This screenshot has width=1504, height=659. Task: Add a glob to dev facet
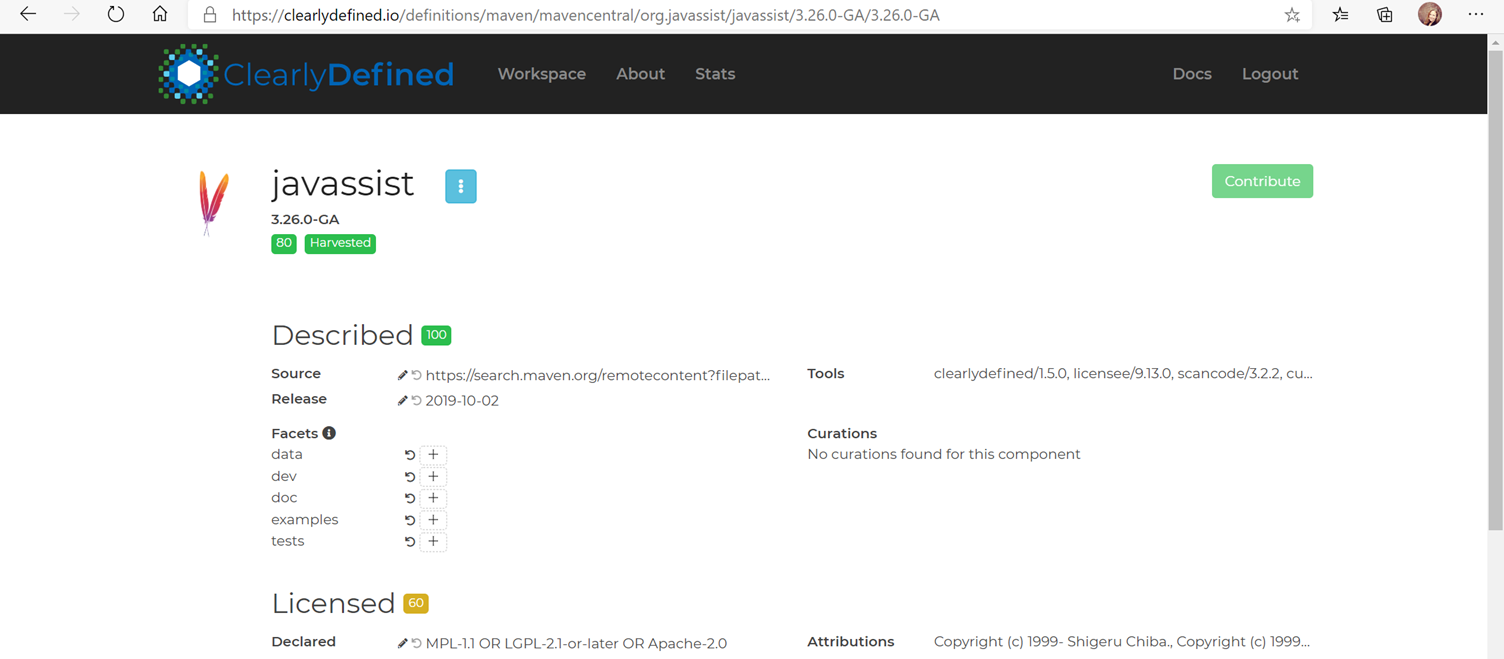433,477
